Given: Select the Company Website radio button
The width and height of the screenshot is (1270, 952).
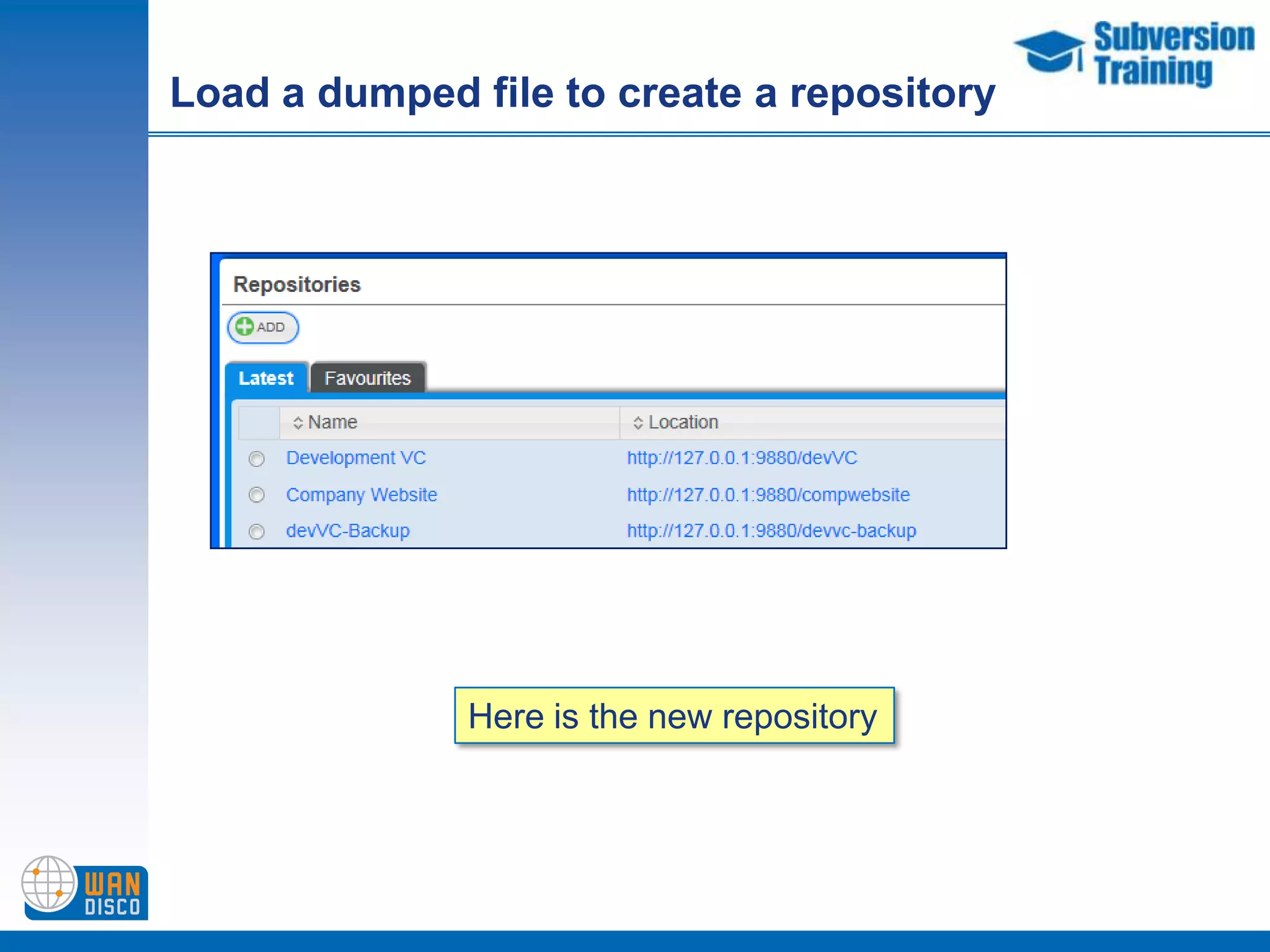Looking at the screenshot, I should (x=257, y=495).
